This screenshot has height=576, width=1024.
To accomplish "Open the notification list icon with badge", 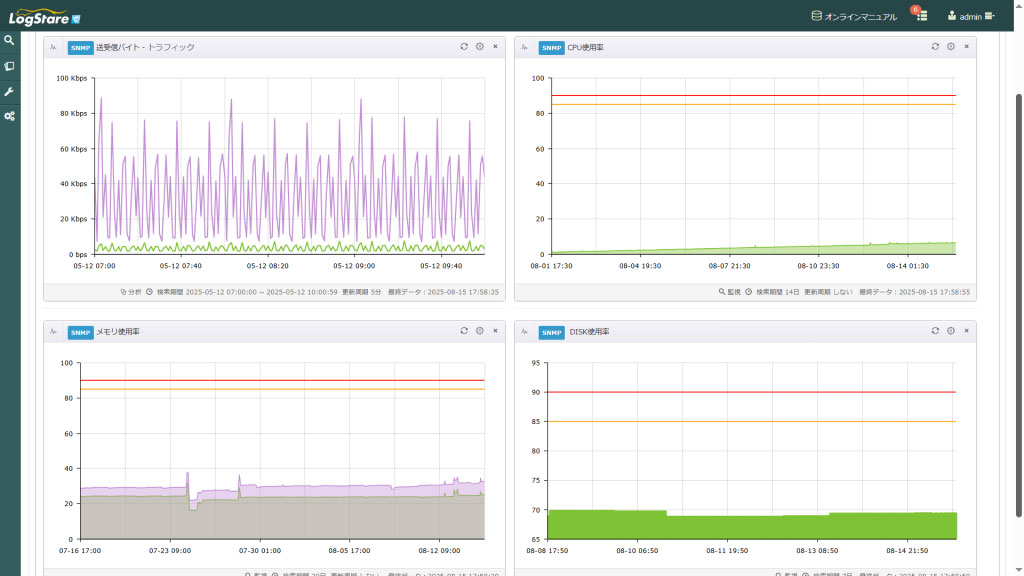I will pyautogui.click(x=920, y=14).
